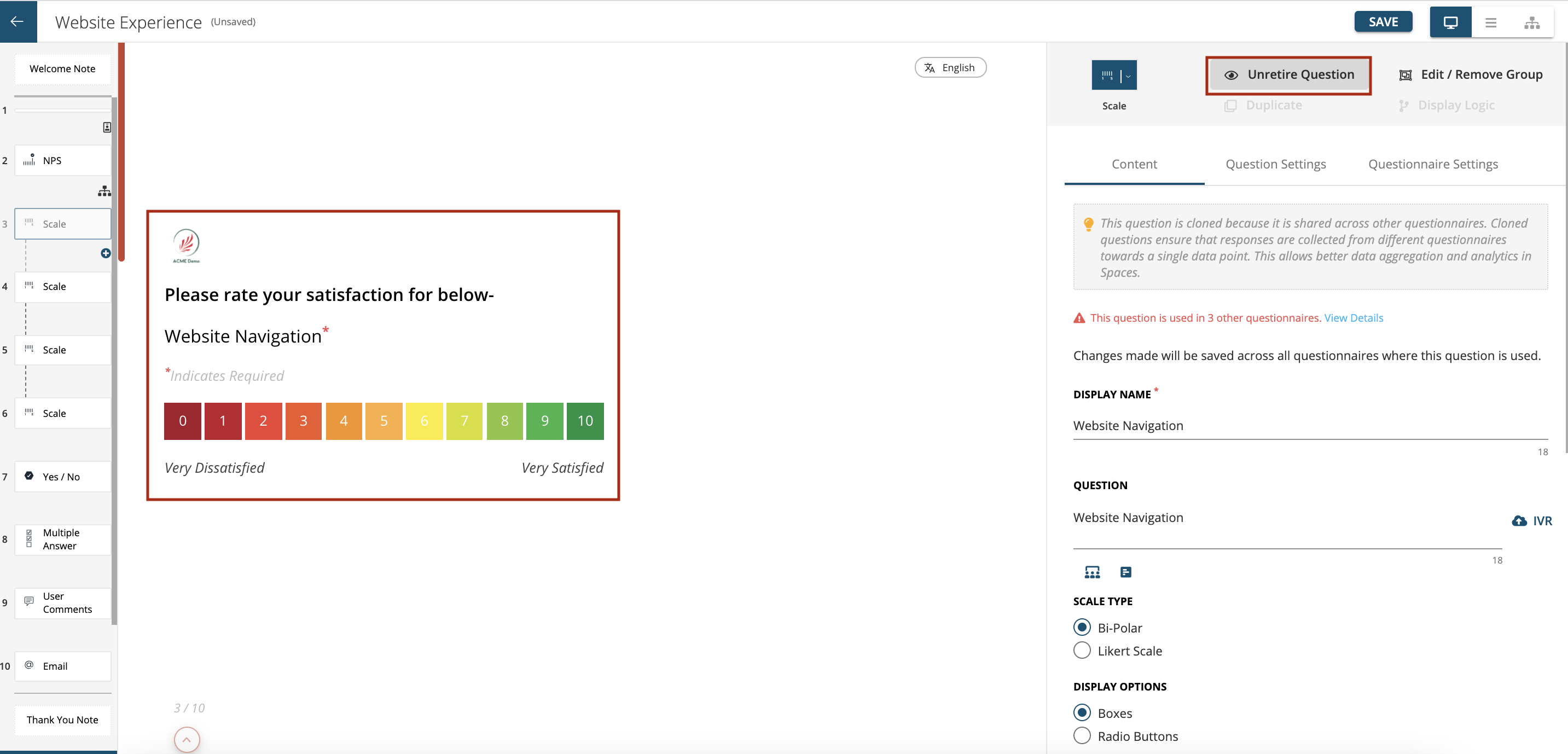Image resolution: width=1568 pixels, height=754 pixels.
Task: Click the Duplicate icon
Action: 1230,105
